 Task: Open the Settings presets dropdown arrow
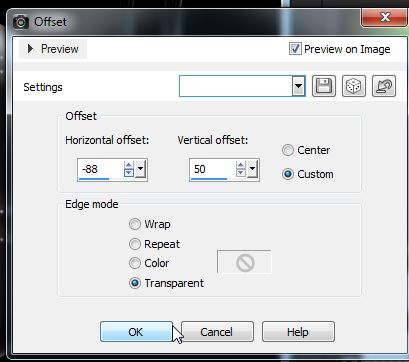(x=298, y=86)
